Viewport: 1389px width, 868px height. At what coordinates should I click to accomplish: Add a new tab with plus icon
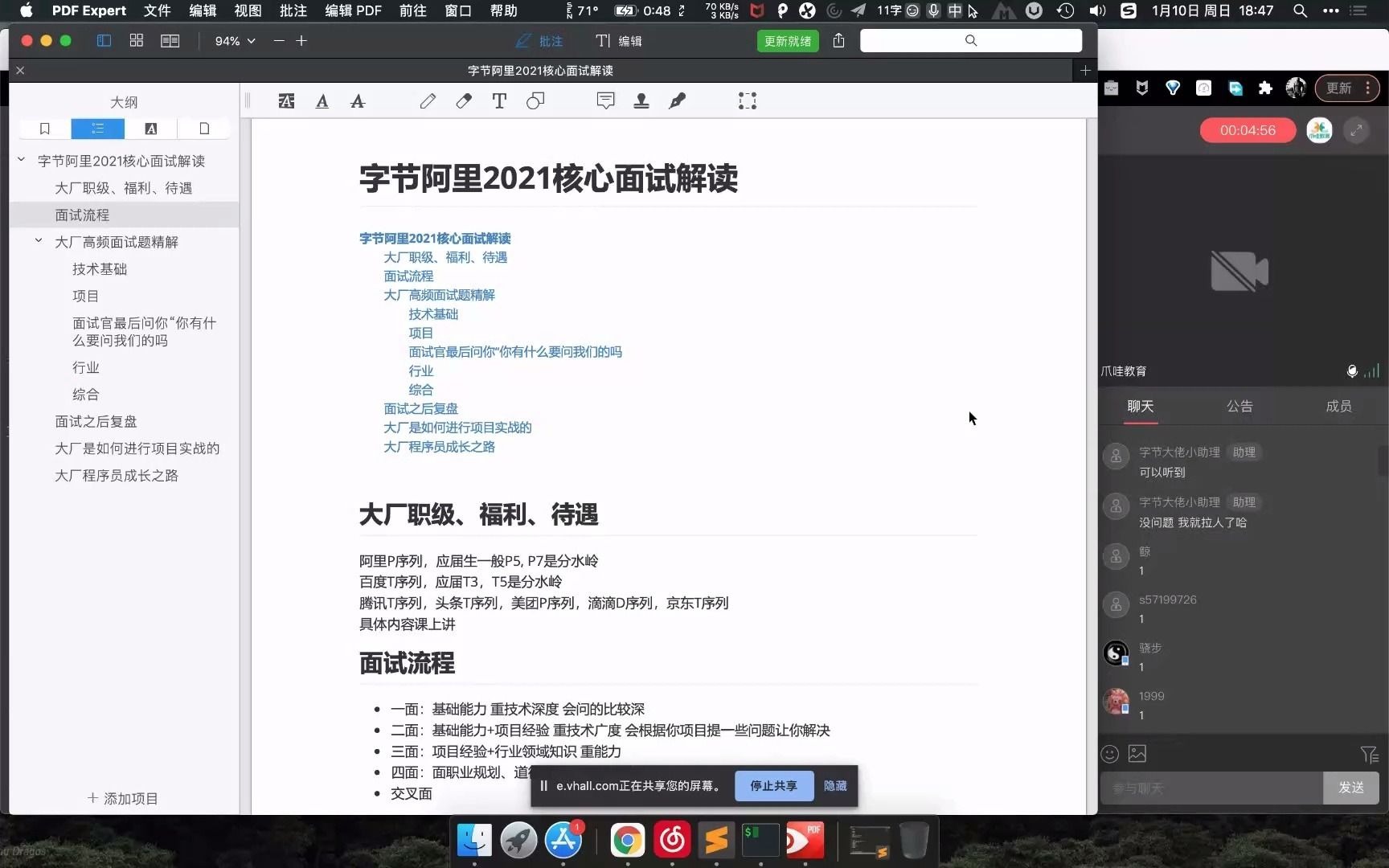tap(1085, 71)
